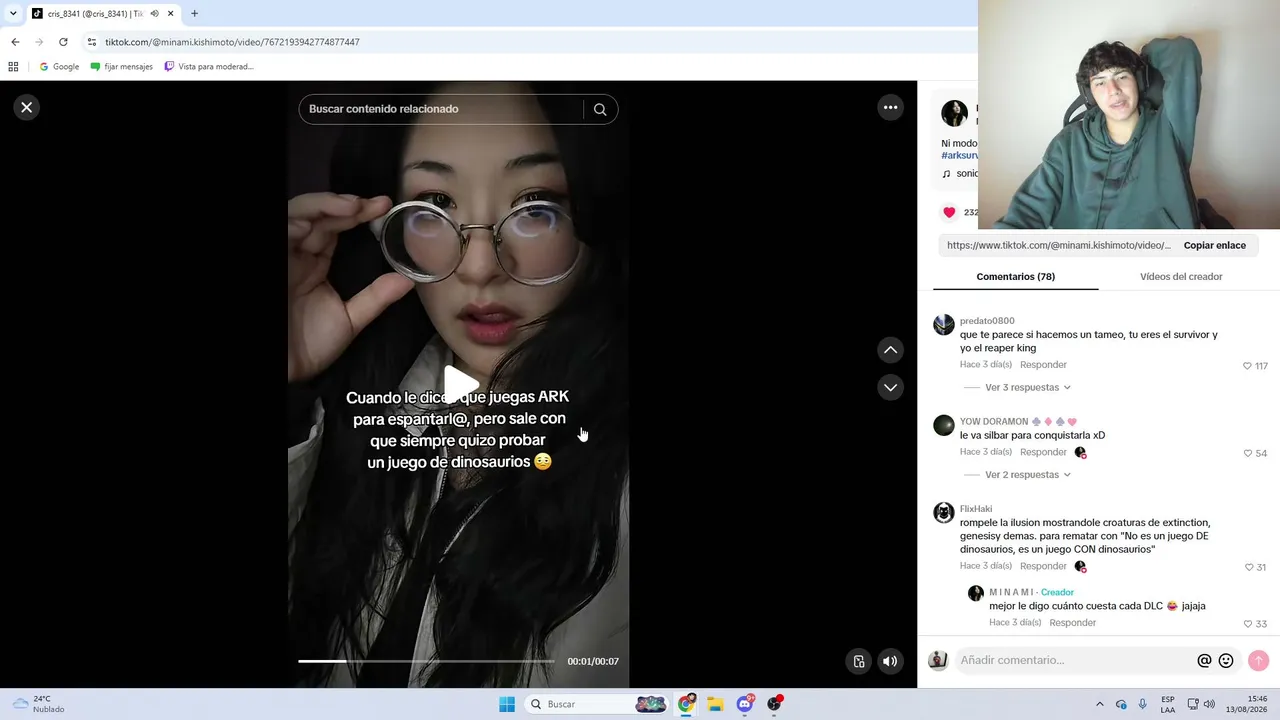This screenshot has height=720, width=1280.
Task: Open the Google bookmark
Action: 59,67
